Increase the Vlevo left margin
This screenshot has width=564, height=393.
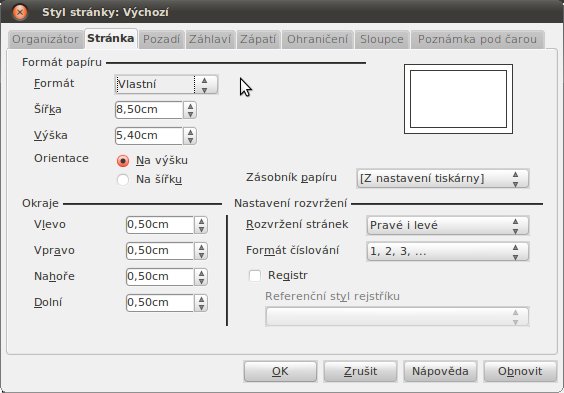(x=201, y=221)
